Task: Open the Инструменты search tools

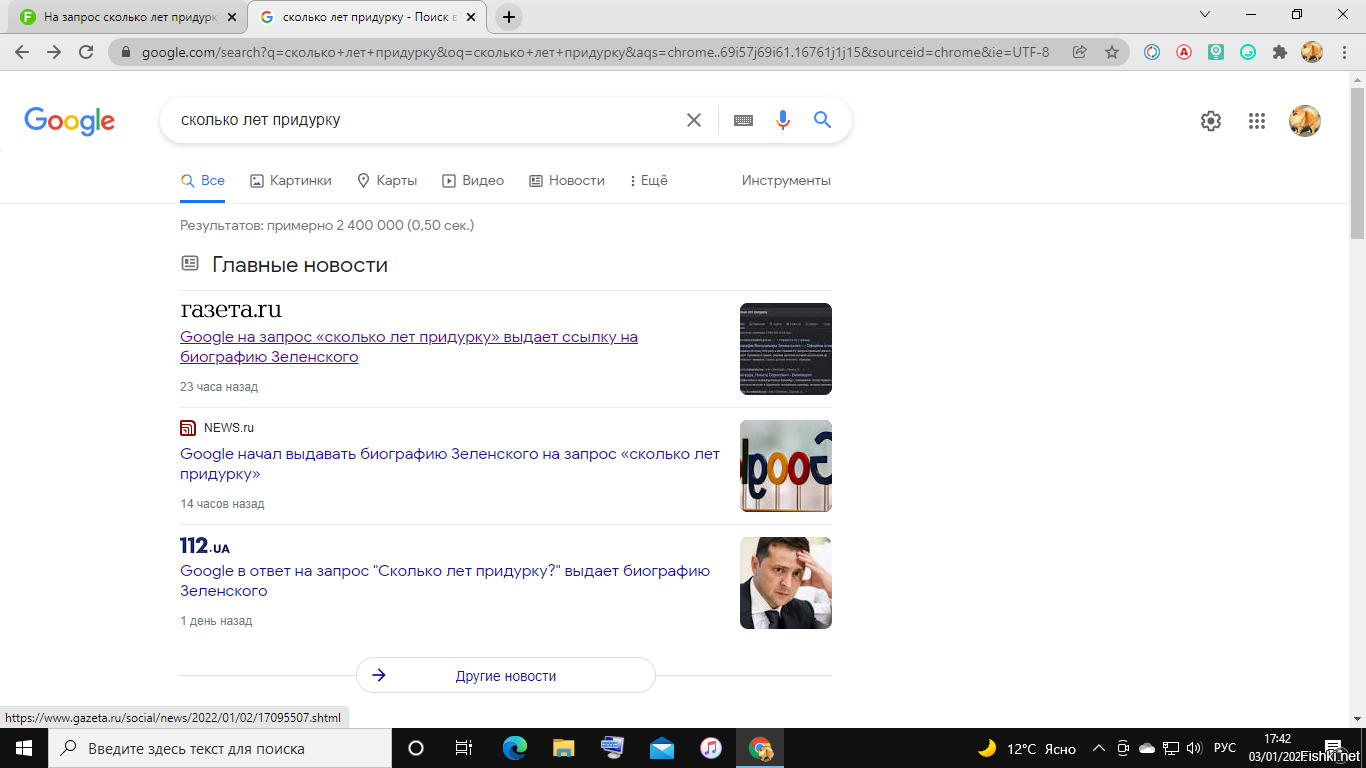Action: click(786, 181)
